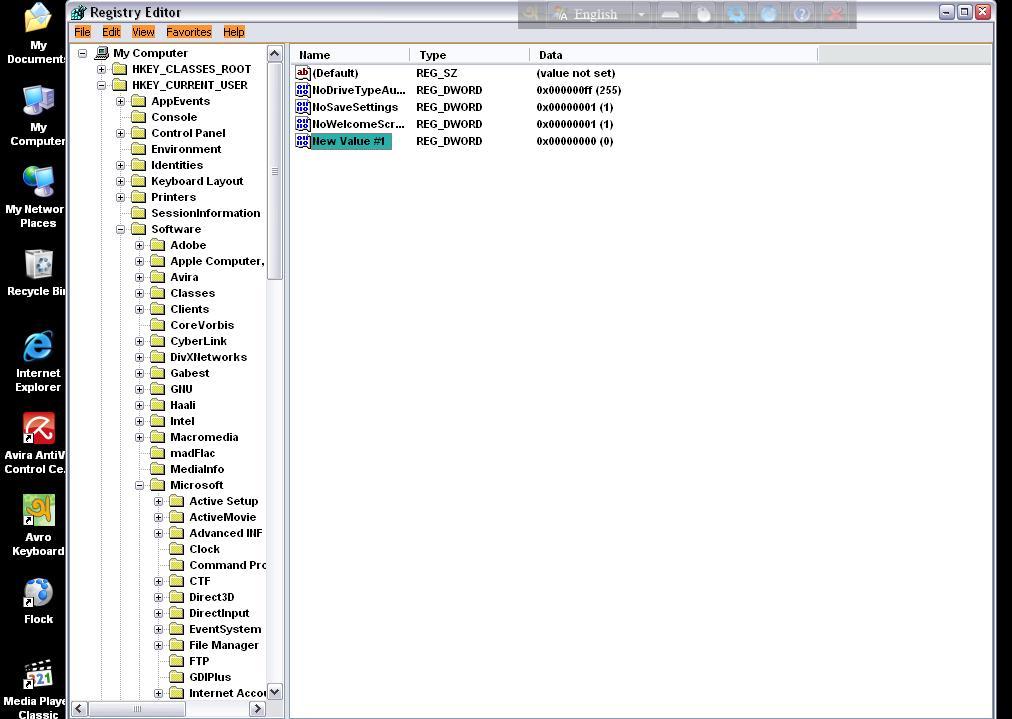The width and height of the screenshot is (1012, 719).
Task: Expand the HKEY_CLASSES_ROOT key
Action: 101,69
